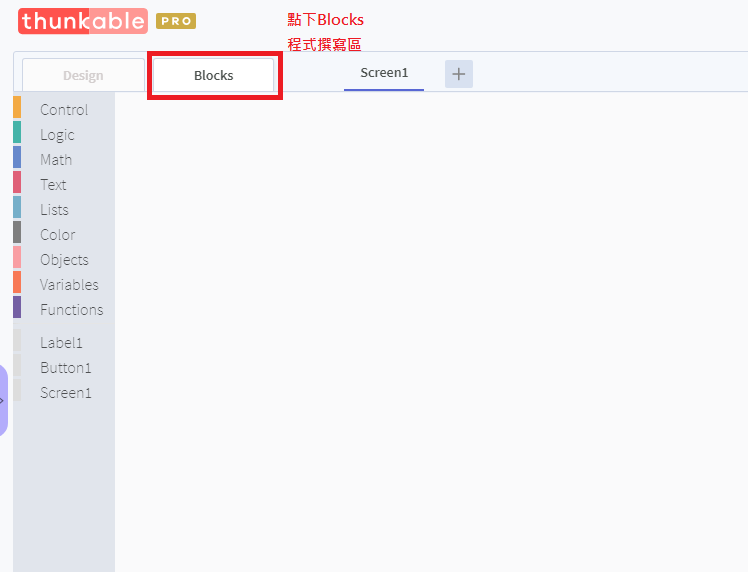Open the Color blocks category
Viewport: 748px width, 572px height.
click(58, 235)
